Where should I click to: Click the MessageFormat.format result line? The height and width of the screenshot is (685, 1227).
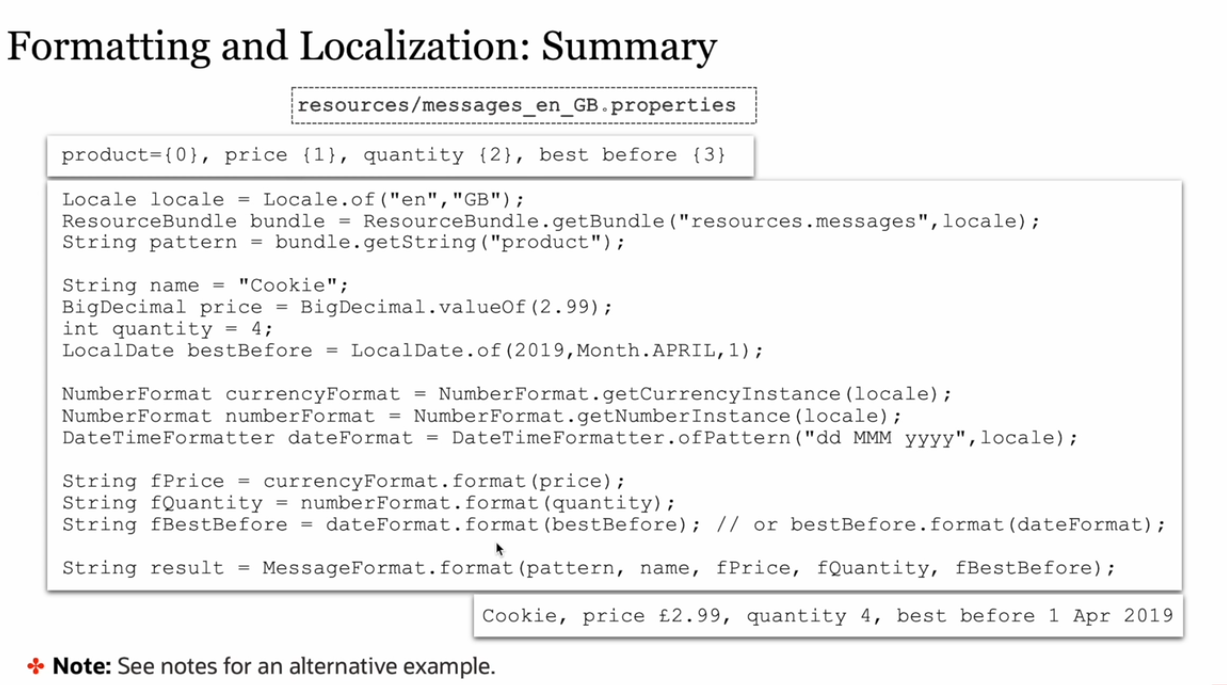click(x=588, y=568)
